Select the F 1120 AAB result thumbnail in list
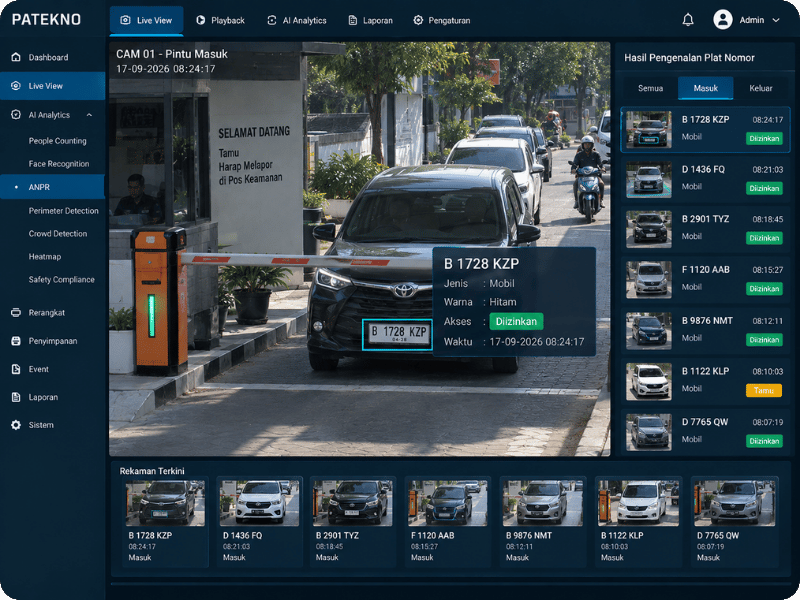Image resolution: width=800 pixels, height=600 pixels. [x=649, y=279]
